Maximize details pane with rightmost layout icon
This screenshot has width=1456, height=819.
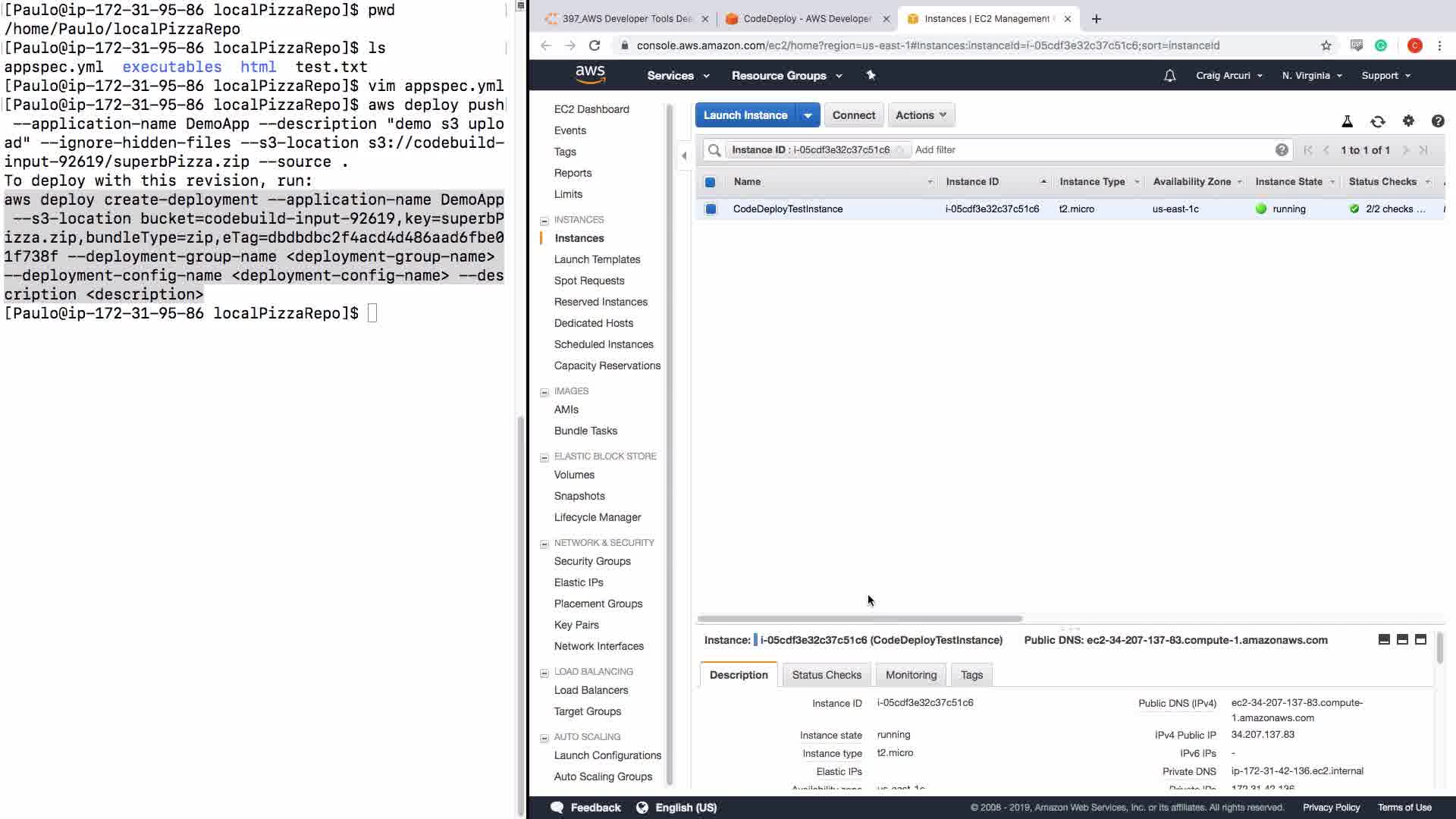pos(1420,639)
